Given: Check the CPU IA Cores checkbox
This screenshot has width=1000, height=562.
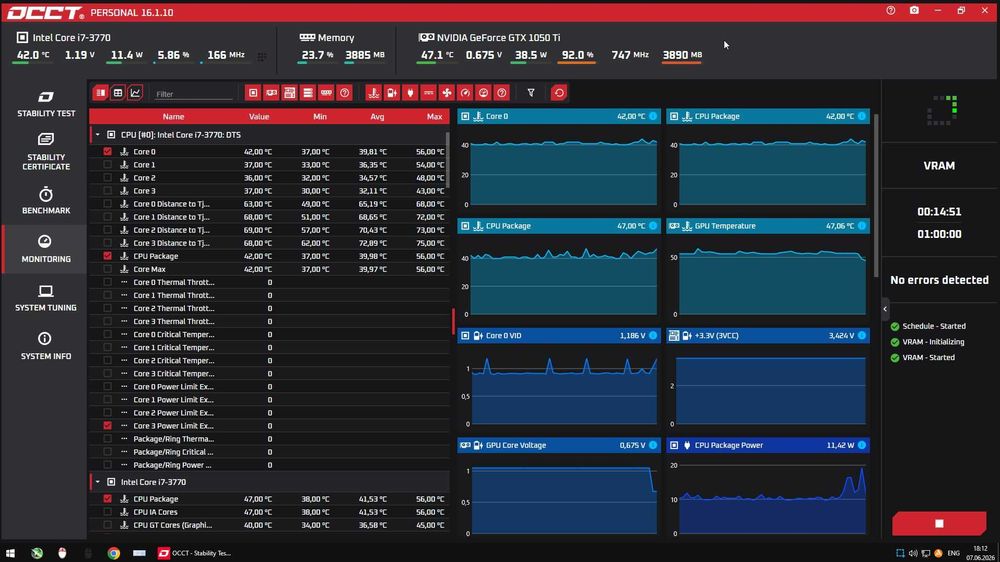Looking at the screenshot, I should click(x=107, y=512).
